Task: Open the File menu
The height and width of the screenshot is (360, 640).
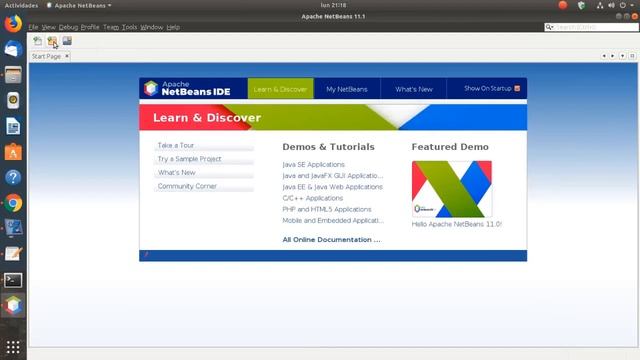Action: tap(33, 27)
